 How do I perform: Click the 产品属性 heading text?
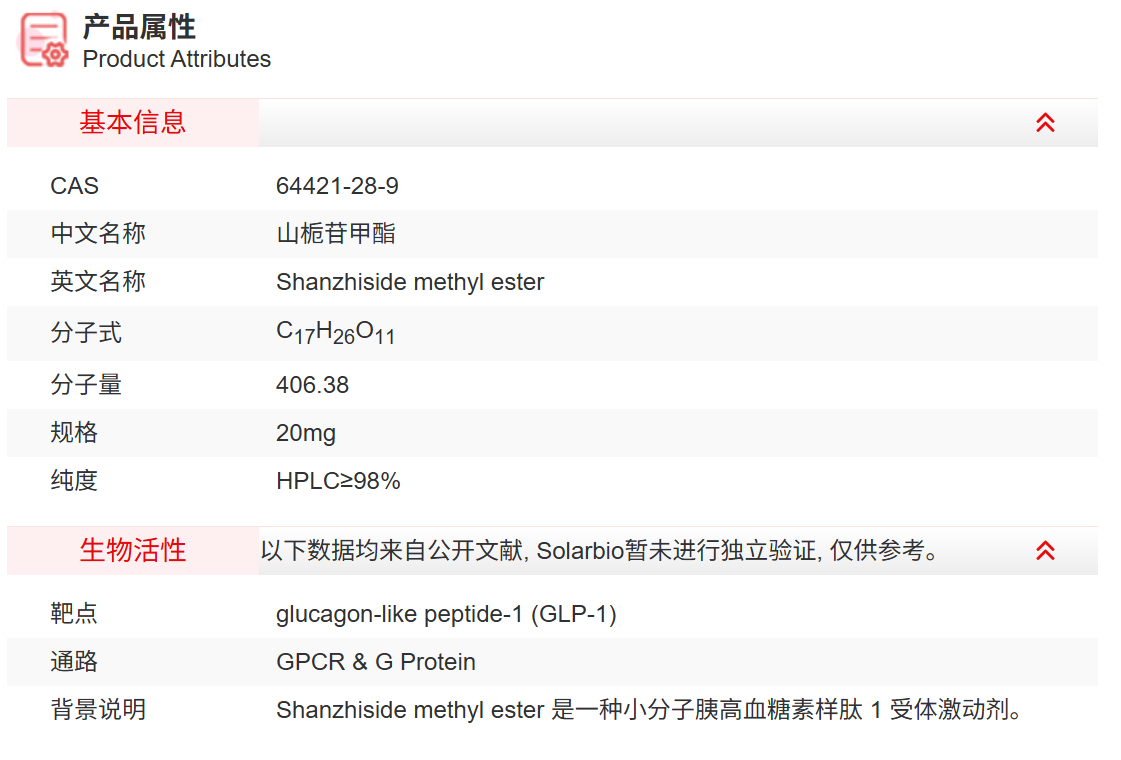coord(139,27)
